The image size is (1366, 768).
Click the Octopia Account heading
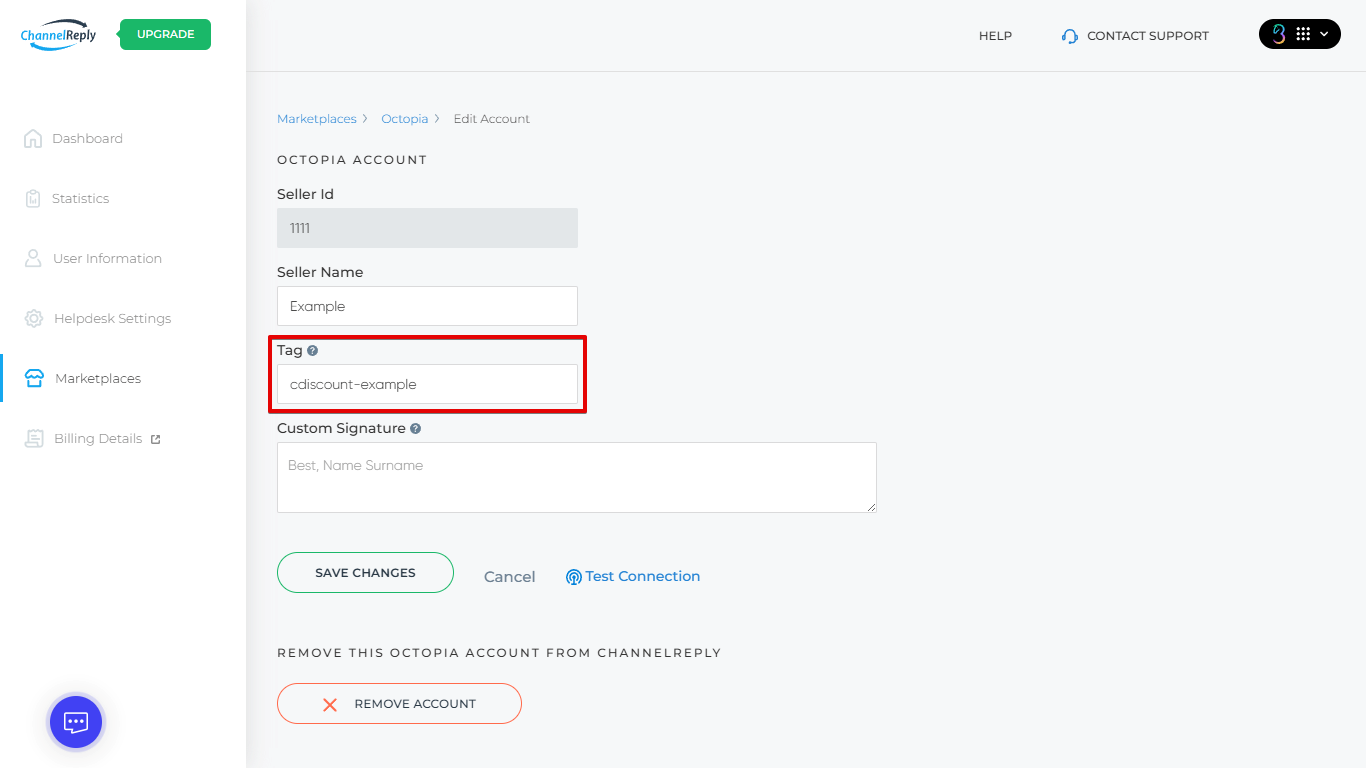coord(352,160)
